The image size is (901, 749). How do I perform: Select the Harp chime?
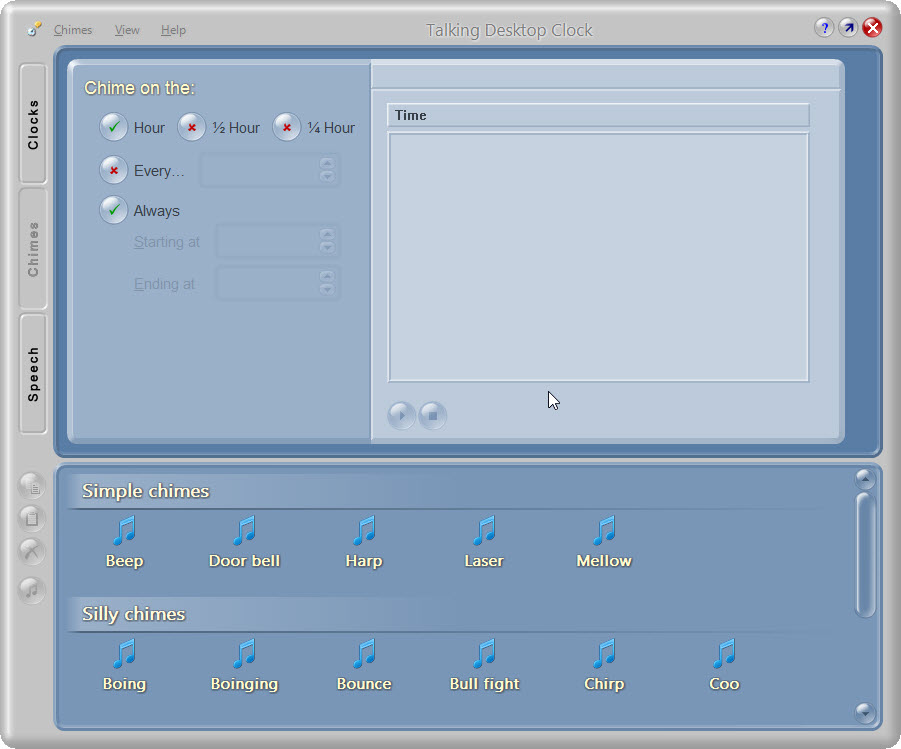click(364, 541)
